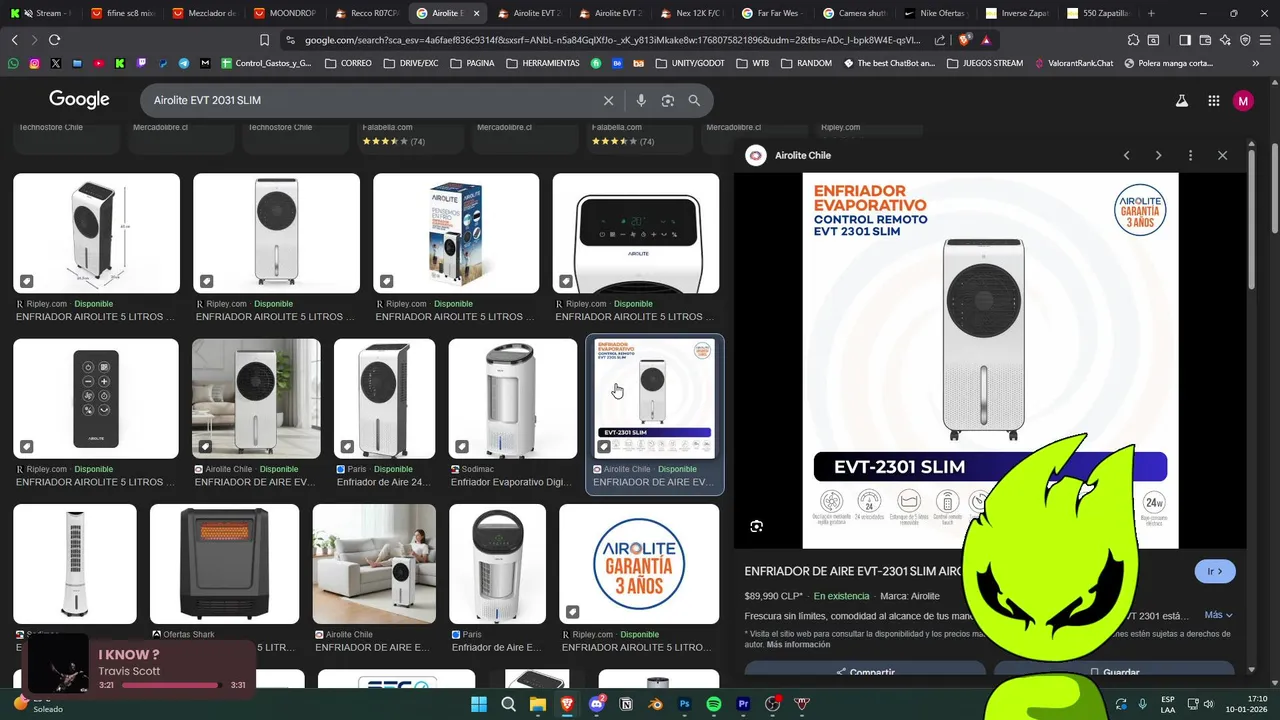This screenshot has width=1280, height=720.
Task: Open the DRIVE/EXC bookmarks folder
Action: 410,63
